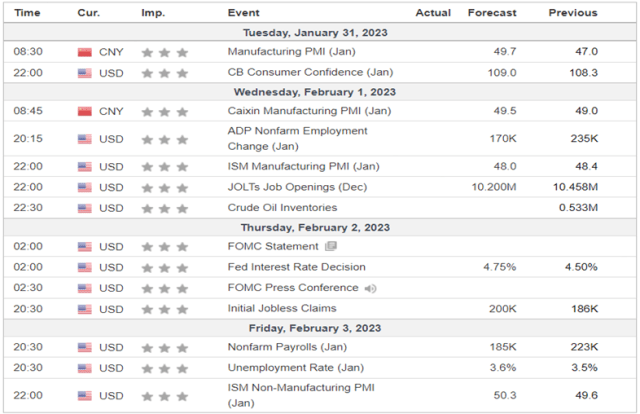Click the Time column header
This screenshot has width=640, height=414.
[27, 13]
